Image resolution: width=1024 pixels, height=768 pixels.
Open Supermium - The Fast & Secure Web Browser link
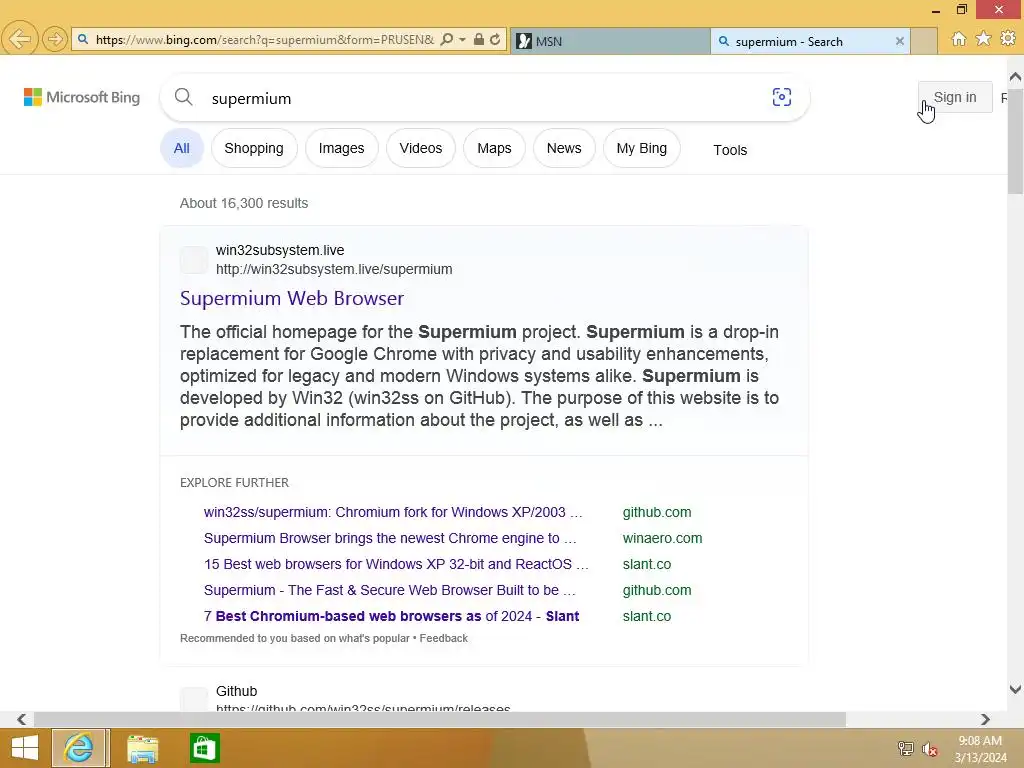390,590
